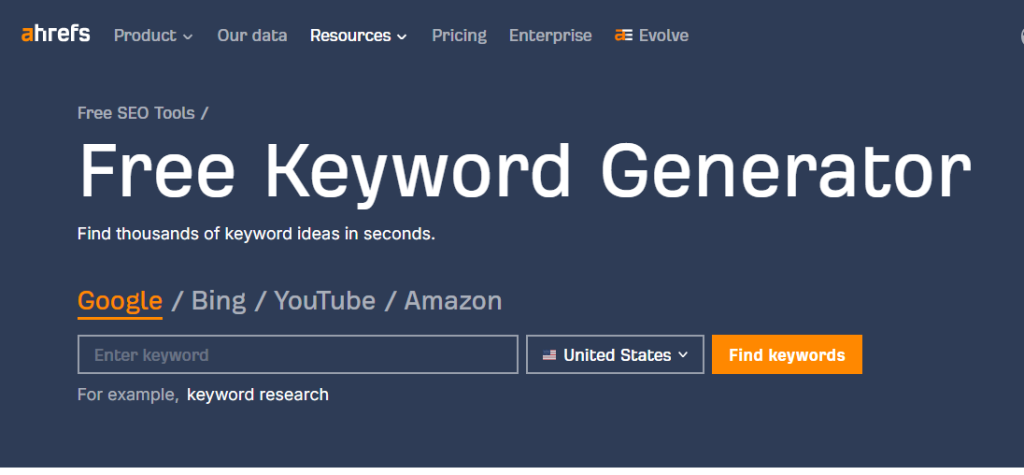Open the country dropdown arrow
This screenshot has width=1024, height=475.
tap(683, 355)
